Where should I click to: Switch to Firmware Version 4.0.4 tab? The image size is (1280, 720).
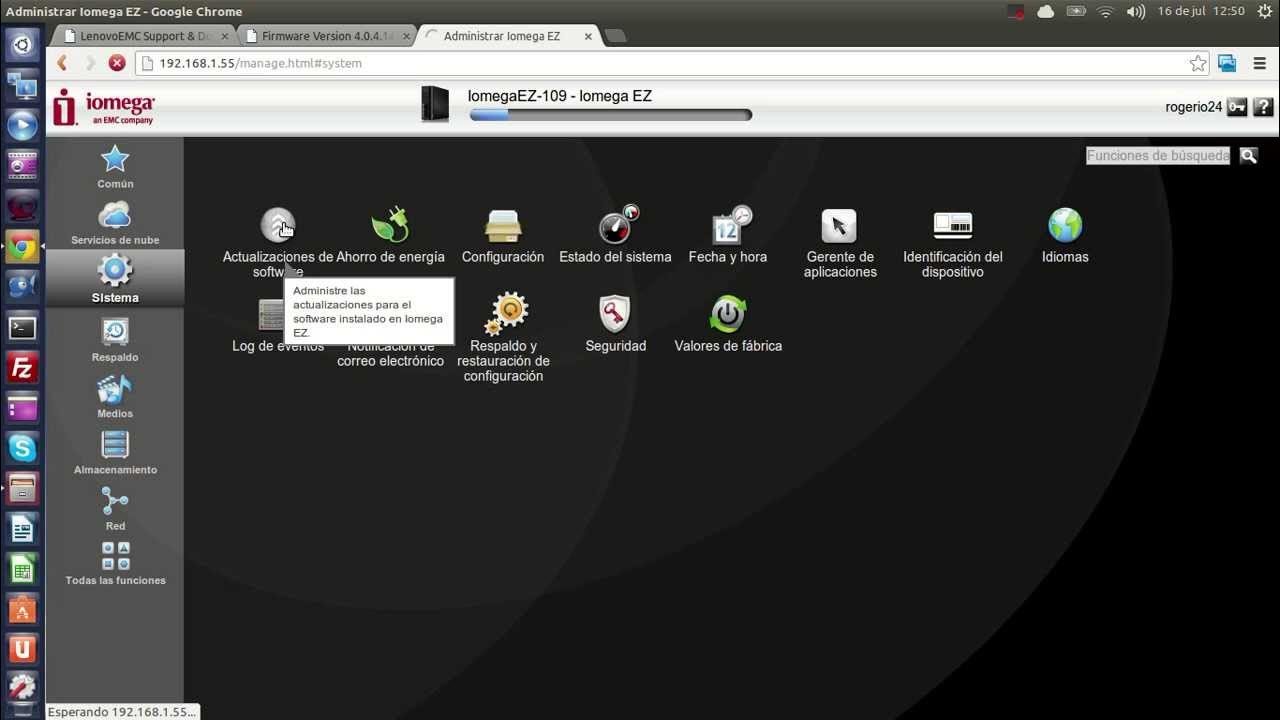tap(327, 36)
